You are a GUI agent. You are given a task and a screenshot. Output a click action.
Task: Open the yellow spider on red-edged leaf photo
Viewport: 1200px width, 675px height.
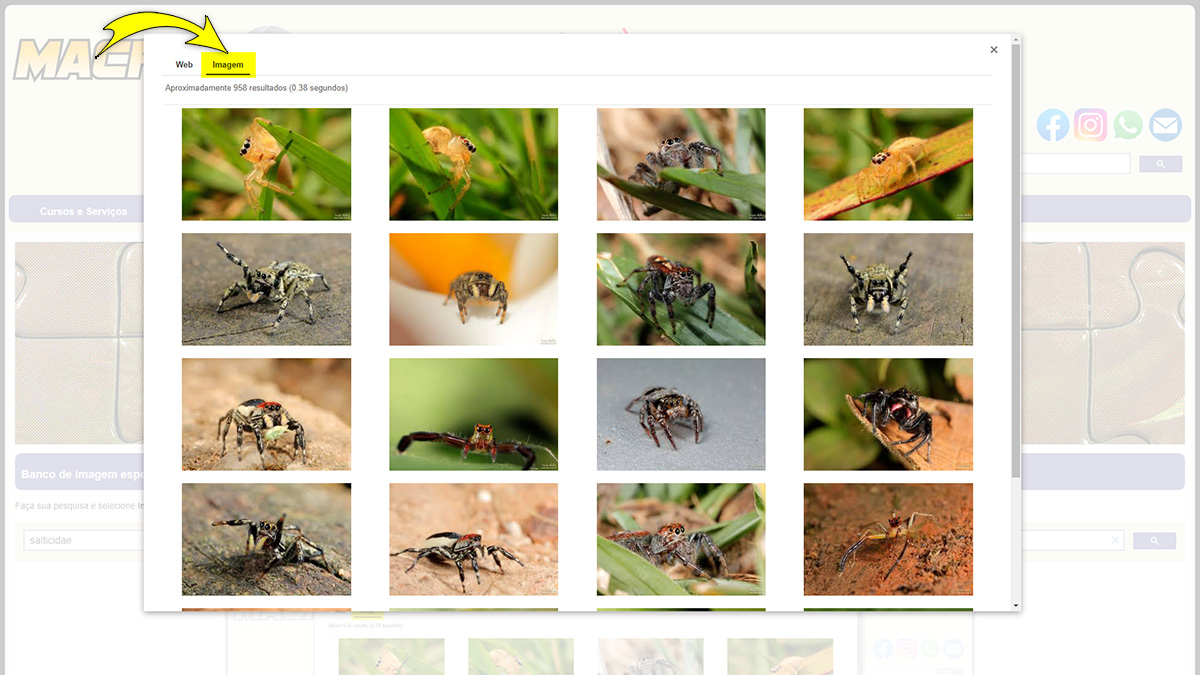[x=888, y=164]
